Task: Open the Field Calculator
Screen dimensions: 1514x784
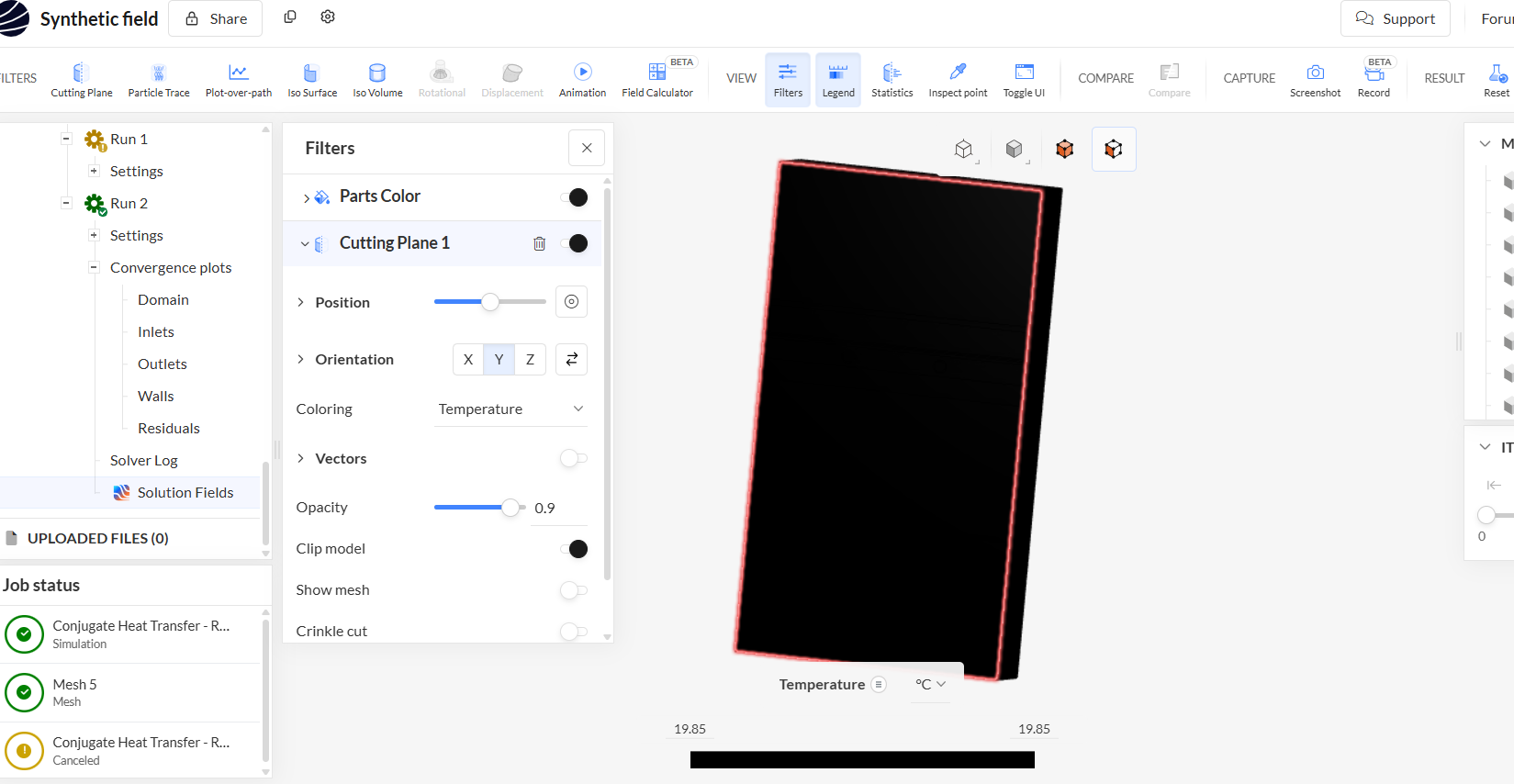Action: [x=657, y=80]
